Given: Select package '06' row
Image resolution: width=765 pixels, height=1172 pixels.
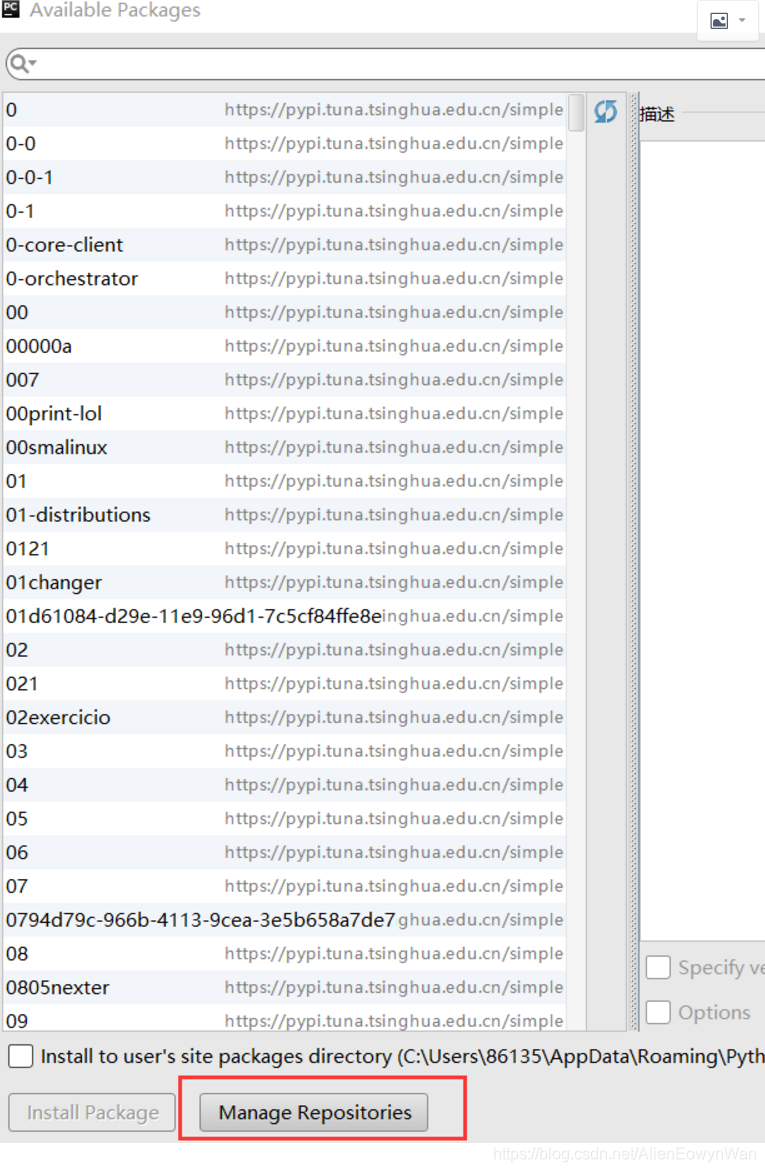Looking at the screenshot, I should point(284,852).
